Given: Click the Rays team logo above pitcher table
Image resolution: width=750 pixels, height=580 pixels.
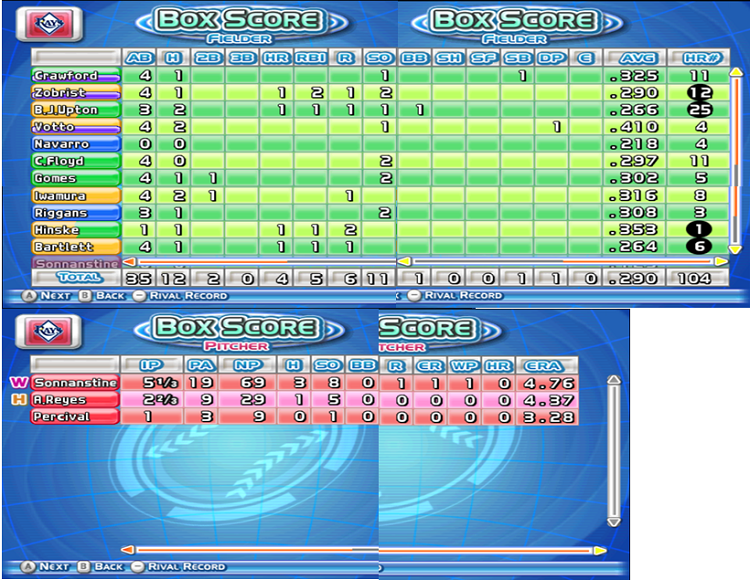Looking at the screenshot, I should tap(49, 331).
